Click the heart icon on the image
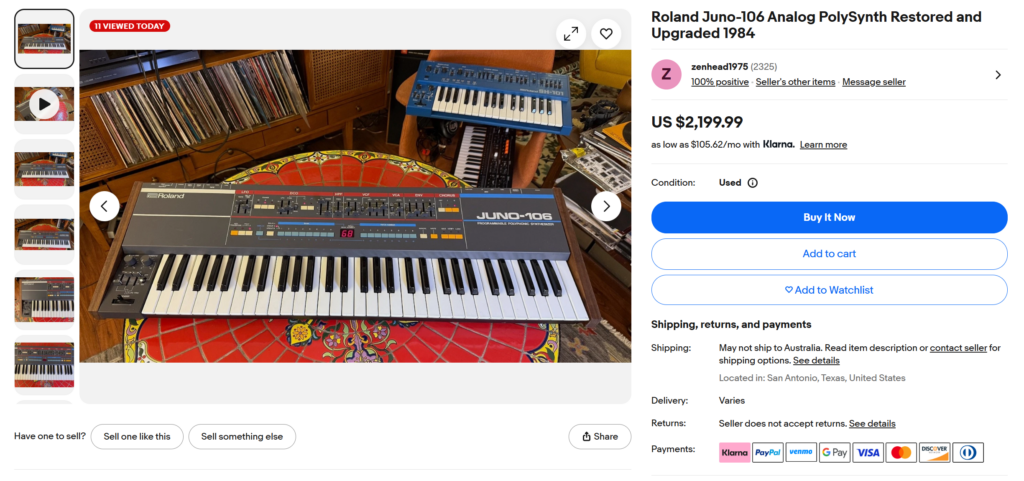 coord(606,34)
